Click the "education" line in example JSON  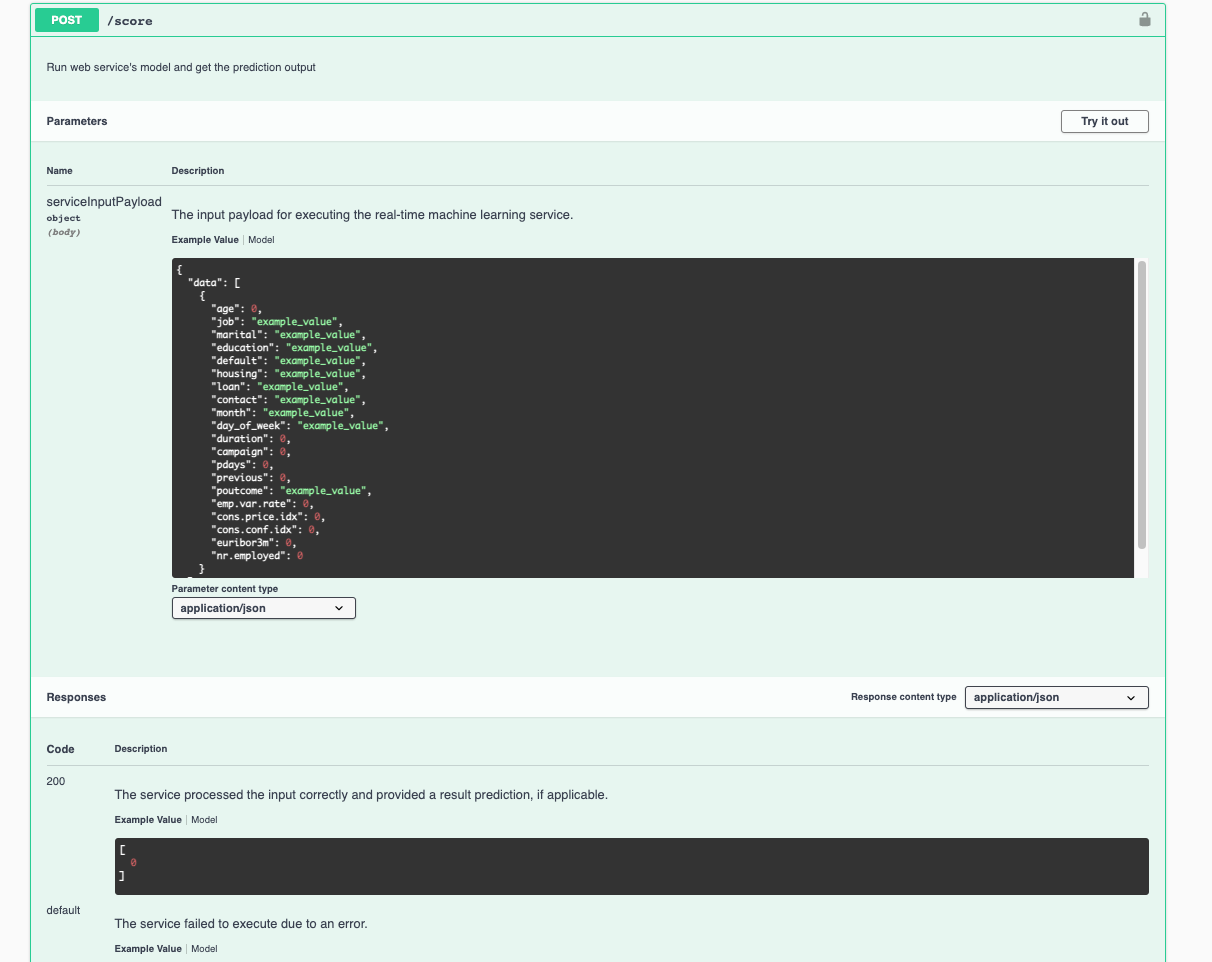pos(294,348)
